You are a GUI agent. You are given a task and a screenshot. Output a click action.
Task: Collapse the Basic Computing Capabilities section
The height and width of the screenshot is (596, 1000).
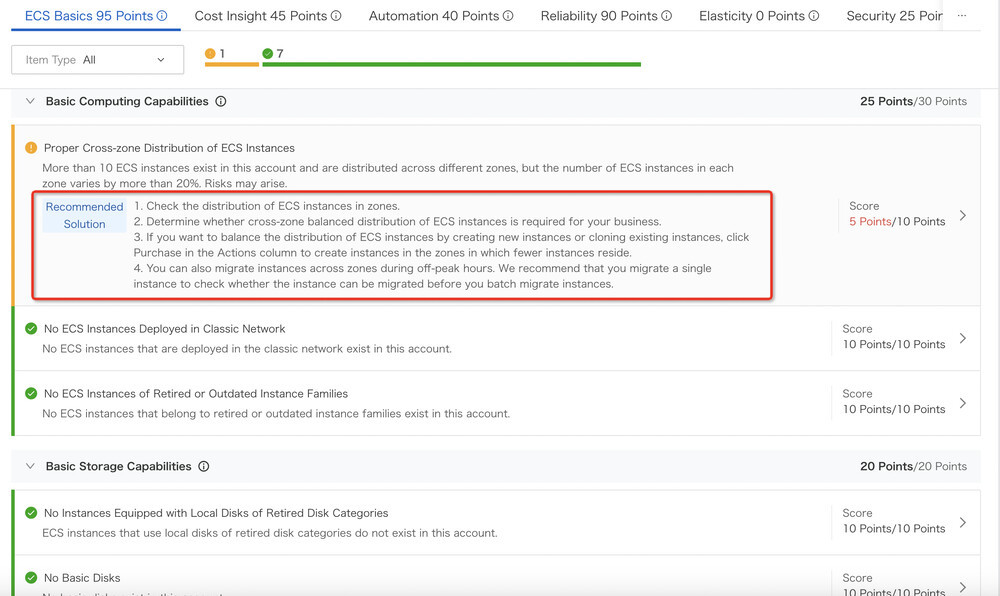(30, 101)
